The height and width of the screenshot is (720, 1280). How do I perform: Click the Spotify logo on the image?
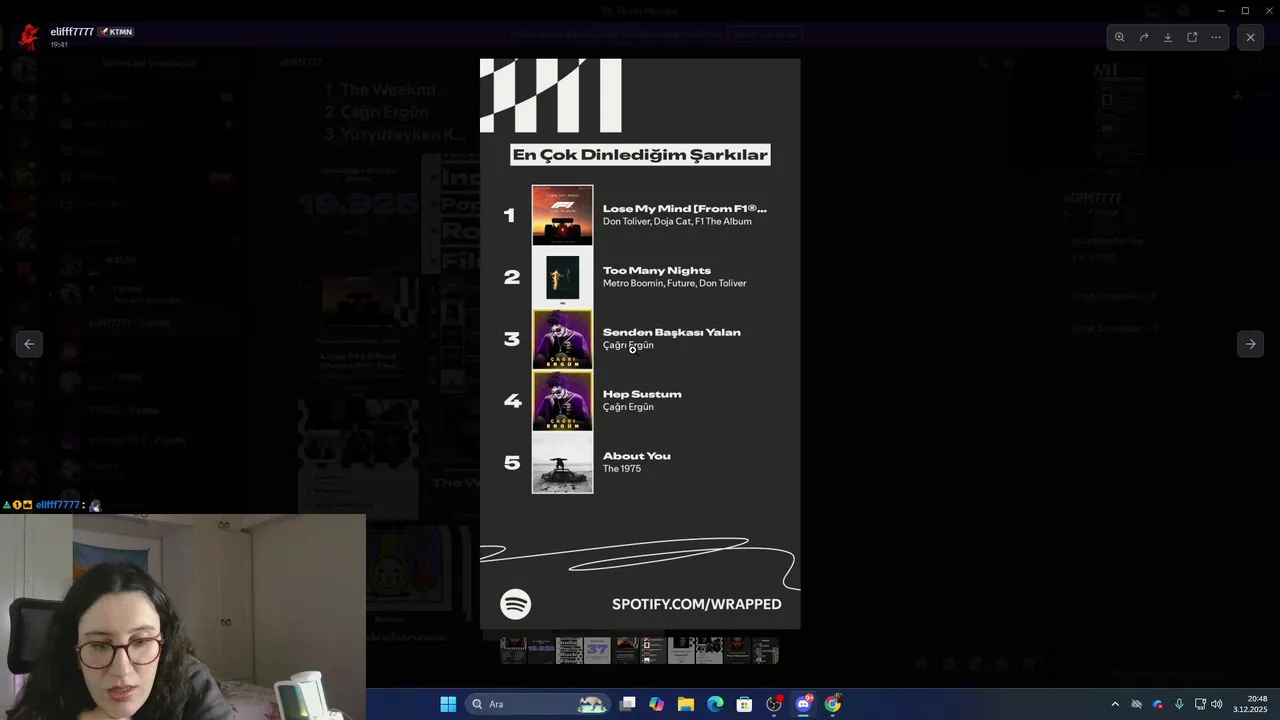(x=516, y=604)
